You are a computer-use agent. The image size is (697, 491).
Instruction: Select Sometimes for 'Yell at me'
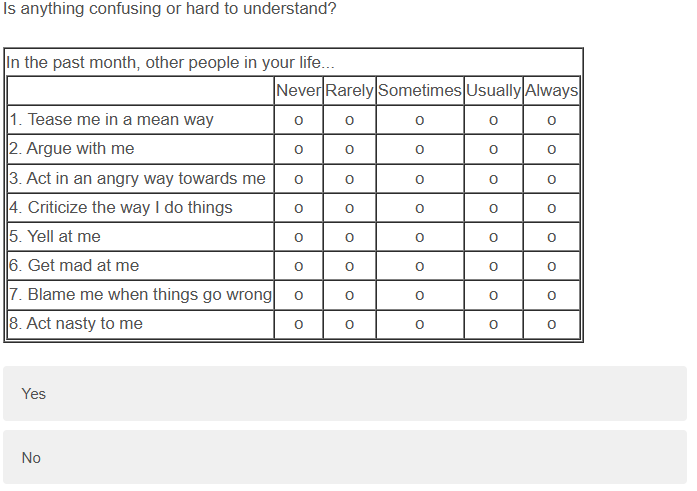click(x=419, y=237)
